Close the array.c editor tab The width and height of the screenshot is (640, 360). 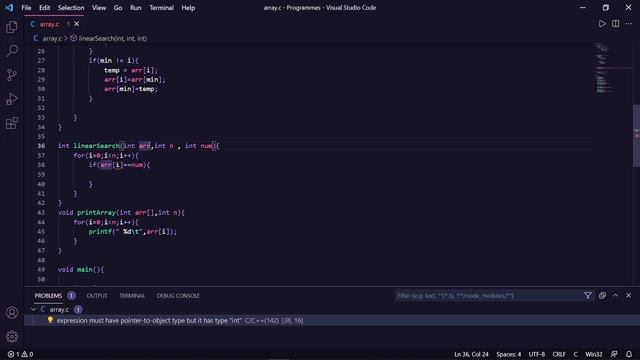[x=76, y=24]
